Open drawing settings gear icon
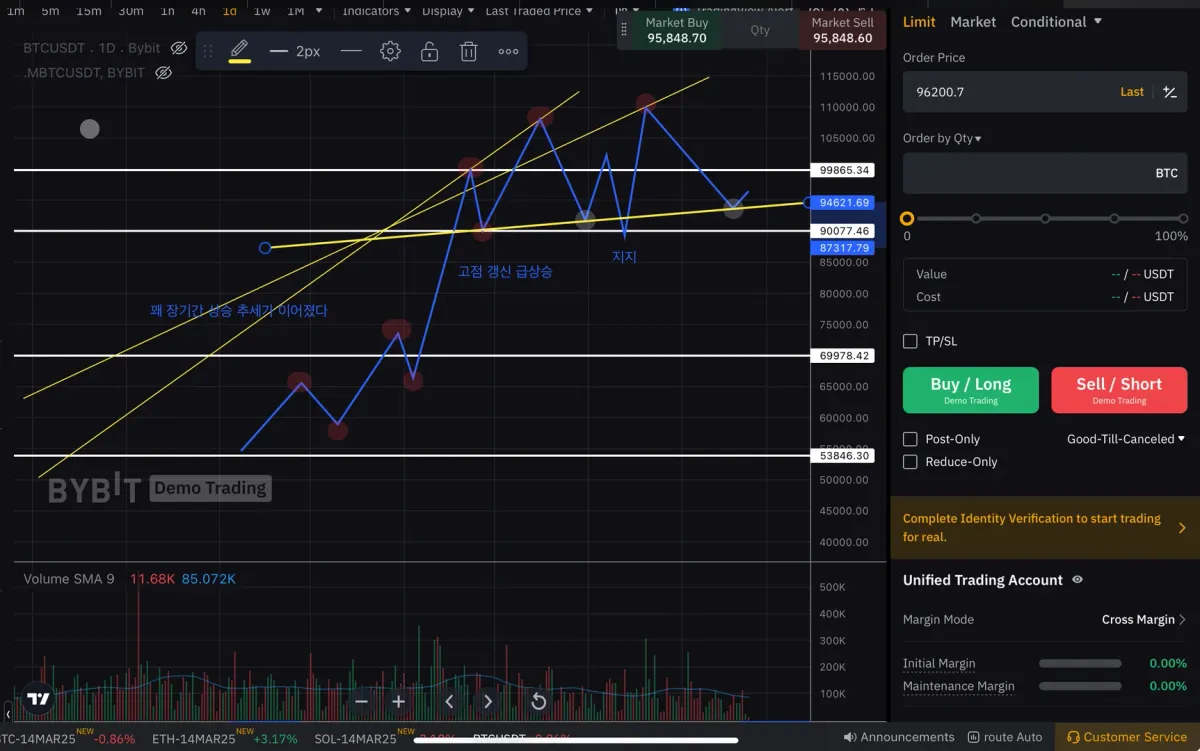Image resolution: width=1200 pixels, height=751 pixels. (390, 51)
